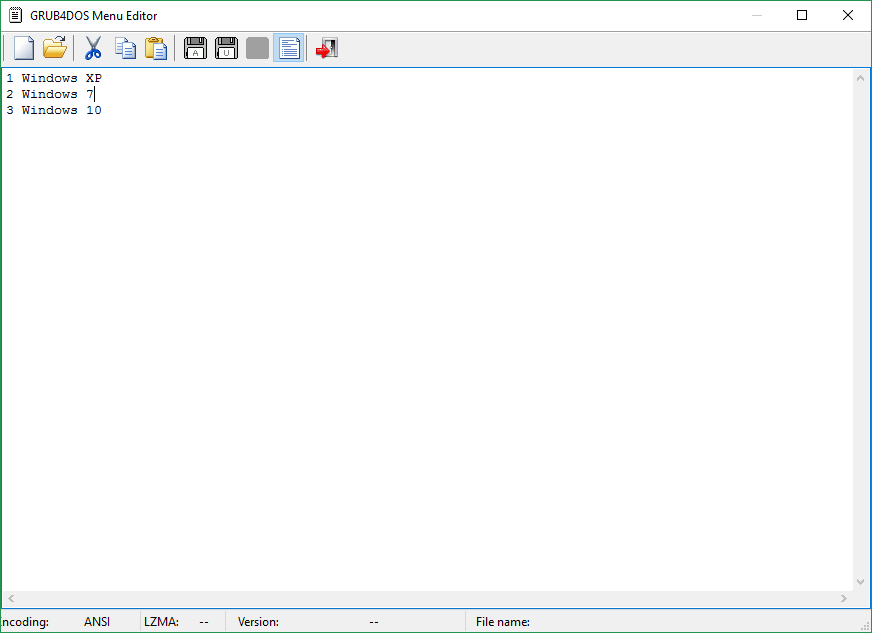The image size is (872, 633).
Task: Paste from clipboard with paste icon
Action: (156, 48)
